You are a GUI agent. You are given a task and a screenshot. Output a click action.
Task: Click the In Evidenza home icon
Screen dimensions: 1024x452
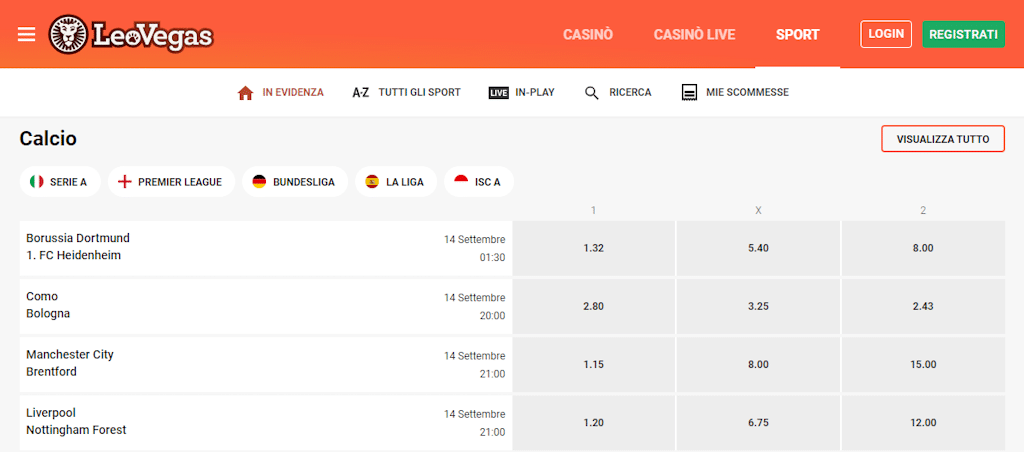click(x=245, y=92)
